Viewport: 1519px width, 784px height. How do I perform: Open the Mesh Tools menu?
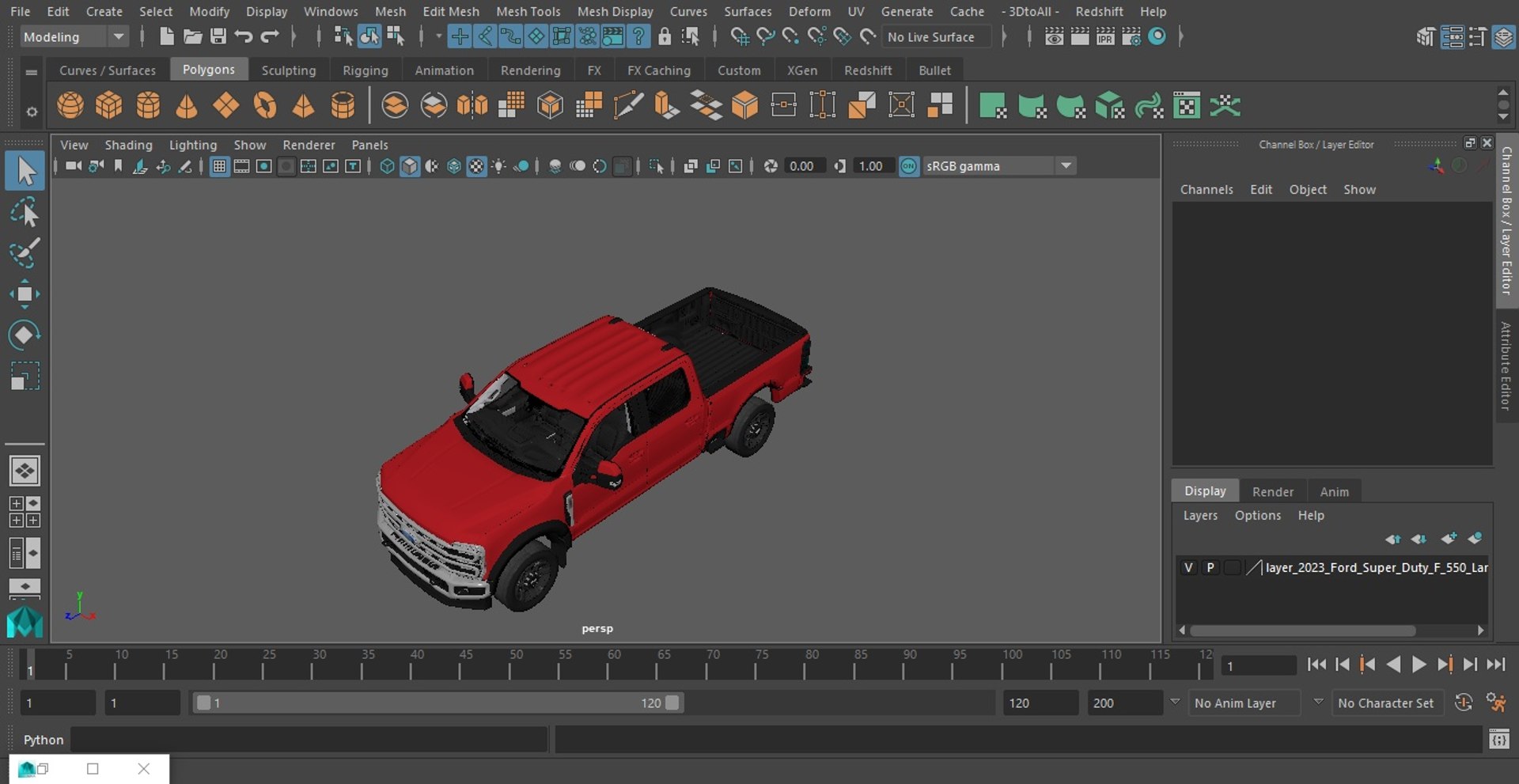(x=528, y=12)
